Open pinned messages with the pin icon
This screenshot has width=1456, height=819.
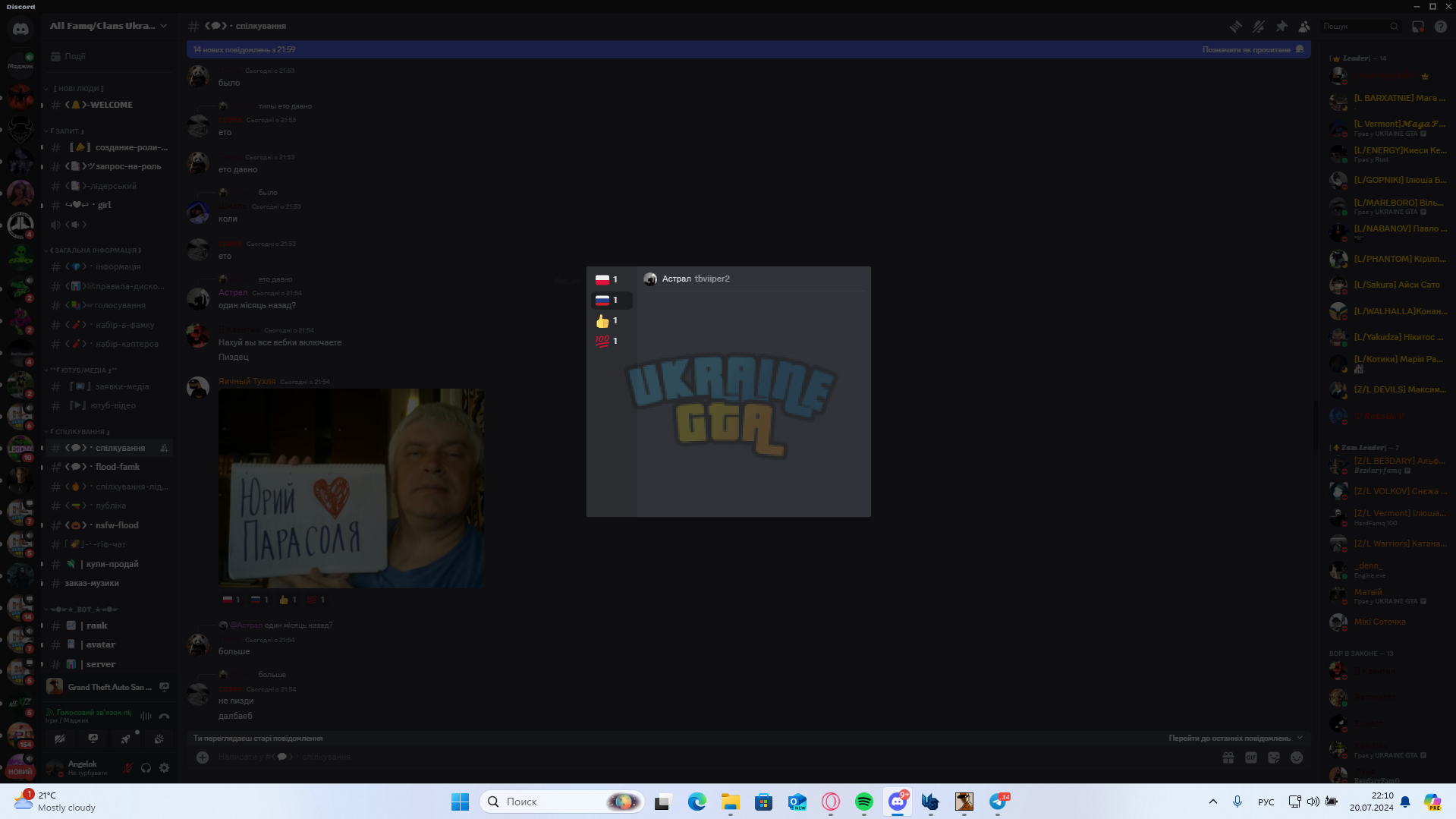click(1281, 27)
